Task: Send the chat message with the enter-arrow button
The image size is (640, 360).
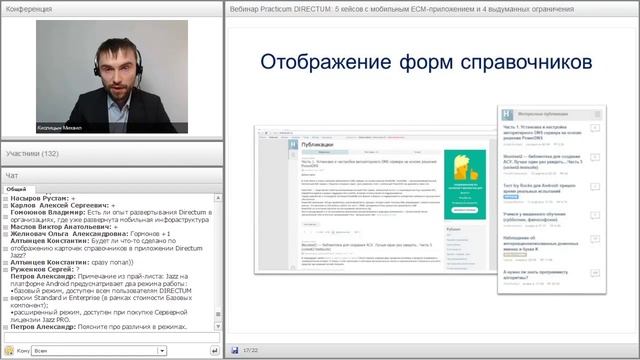Action: click(214, 351)
